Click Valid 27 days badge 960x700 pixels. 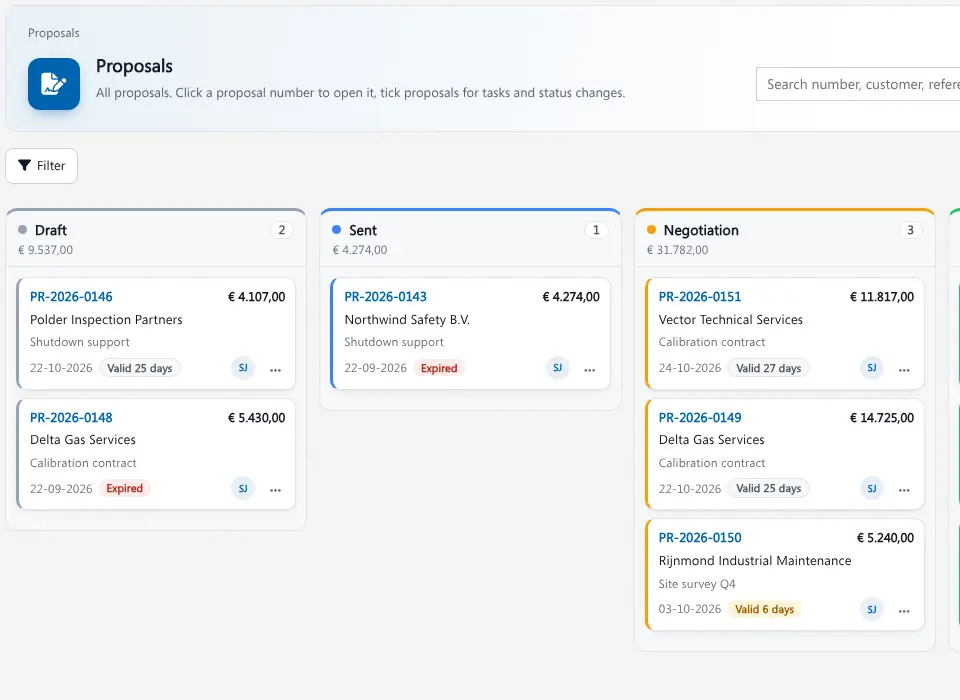point(768,368)
